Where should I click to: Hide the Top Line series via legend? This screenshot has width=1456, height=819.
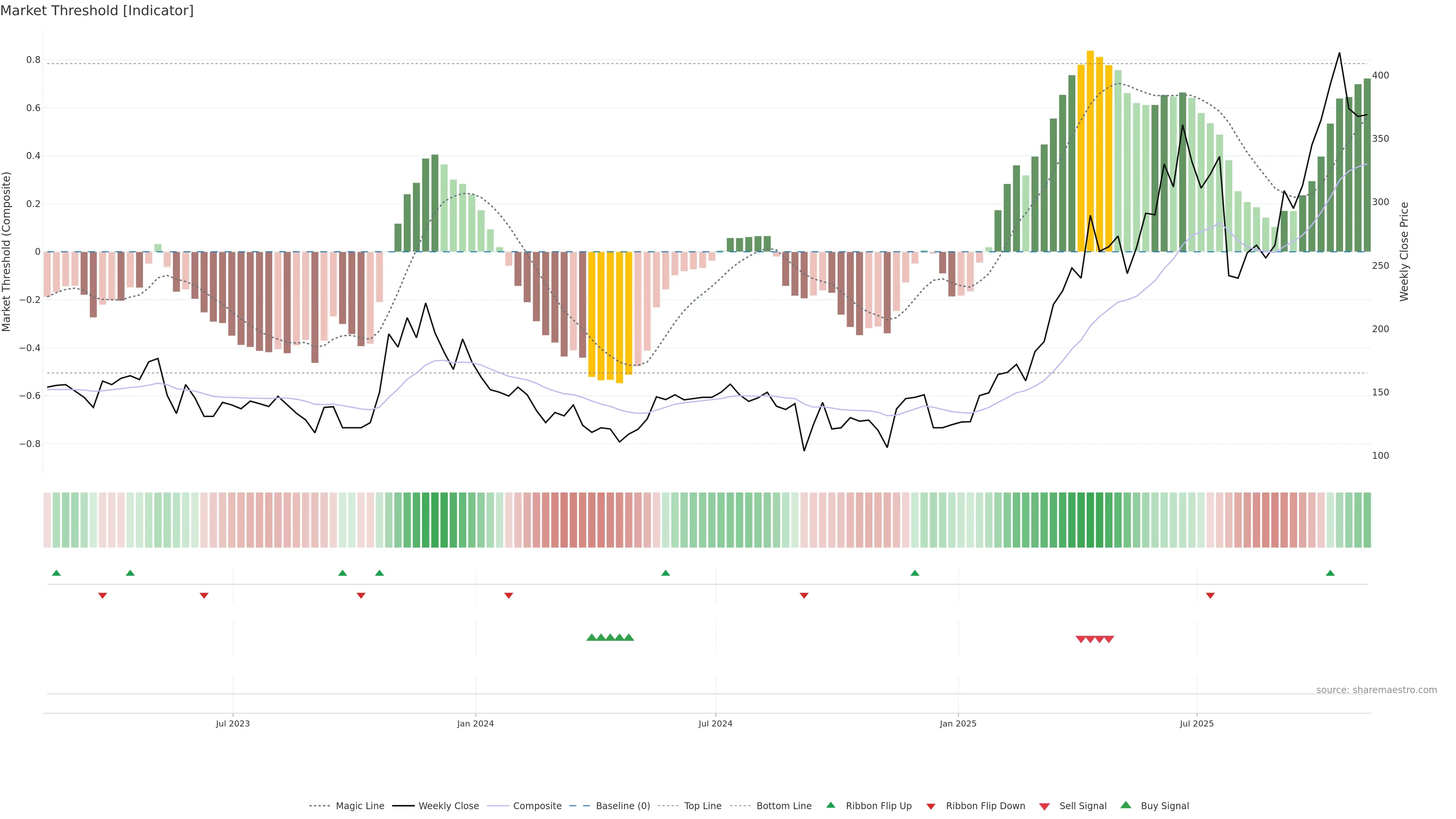click(x=703, y=806)
